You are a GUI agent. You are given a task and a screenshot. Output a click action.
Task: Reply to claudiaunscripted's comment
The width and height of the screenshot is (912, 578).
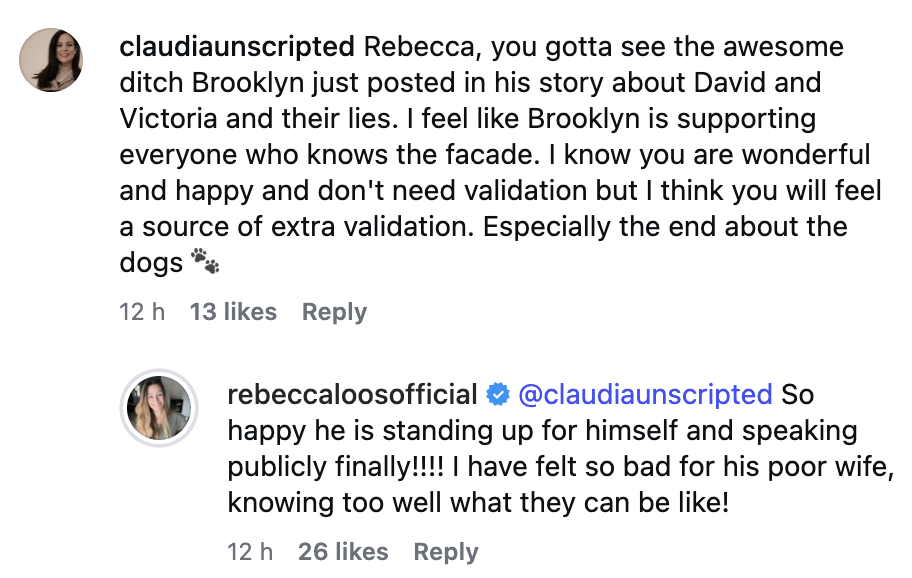point(334,312)
